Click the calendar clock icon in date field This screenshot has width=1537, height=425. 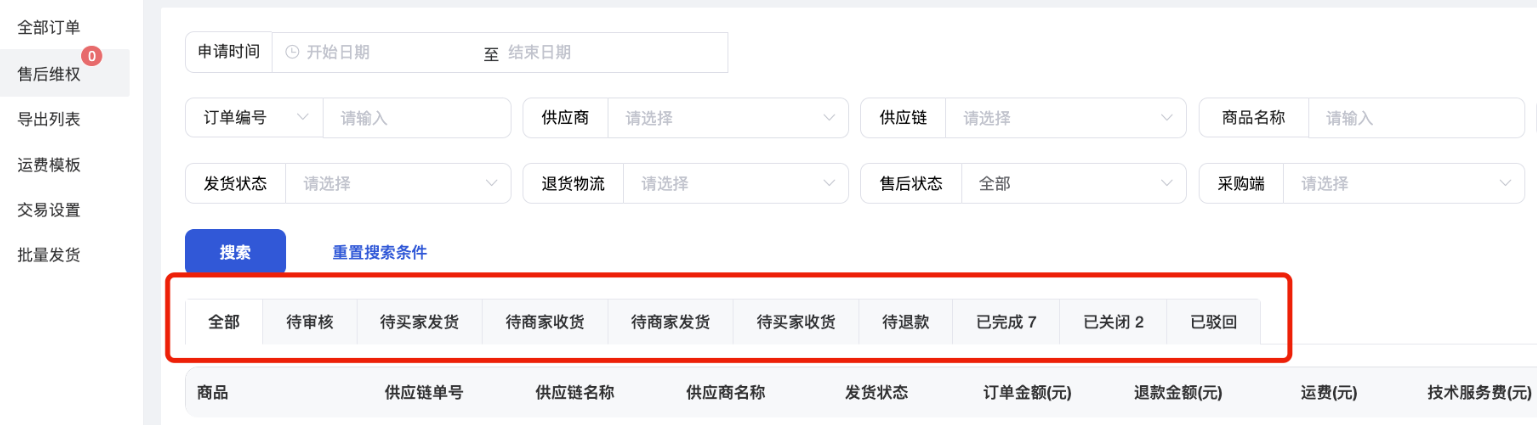[292, 52]
